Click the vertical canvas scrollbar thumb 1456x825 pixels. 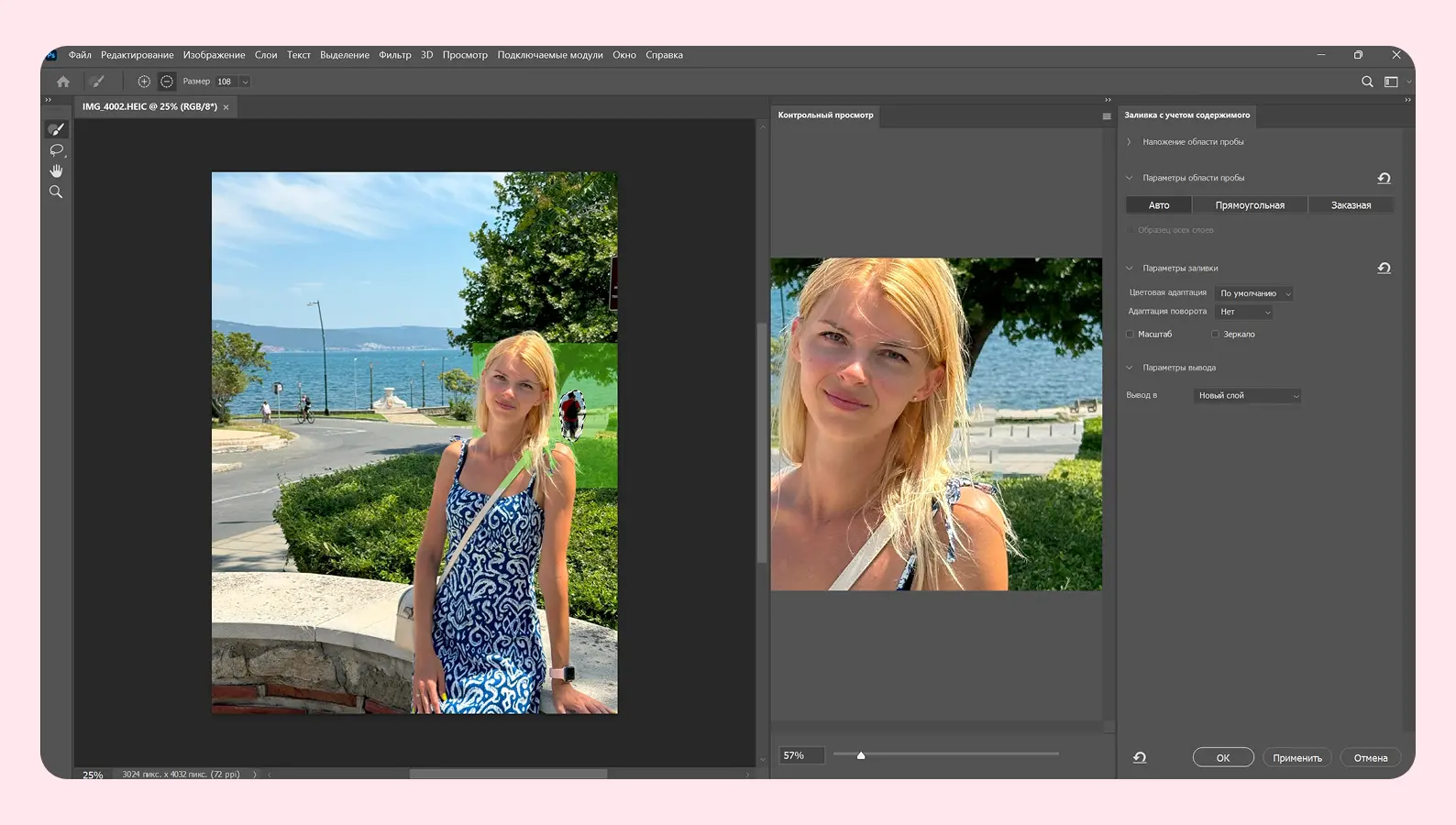click(x=761, y=442)
